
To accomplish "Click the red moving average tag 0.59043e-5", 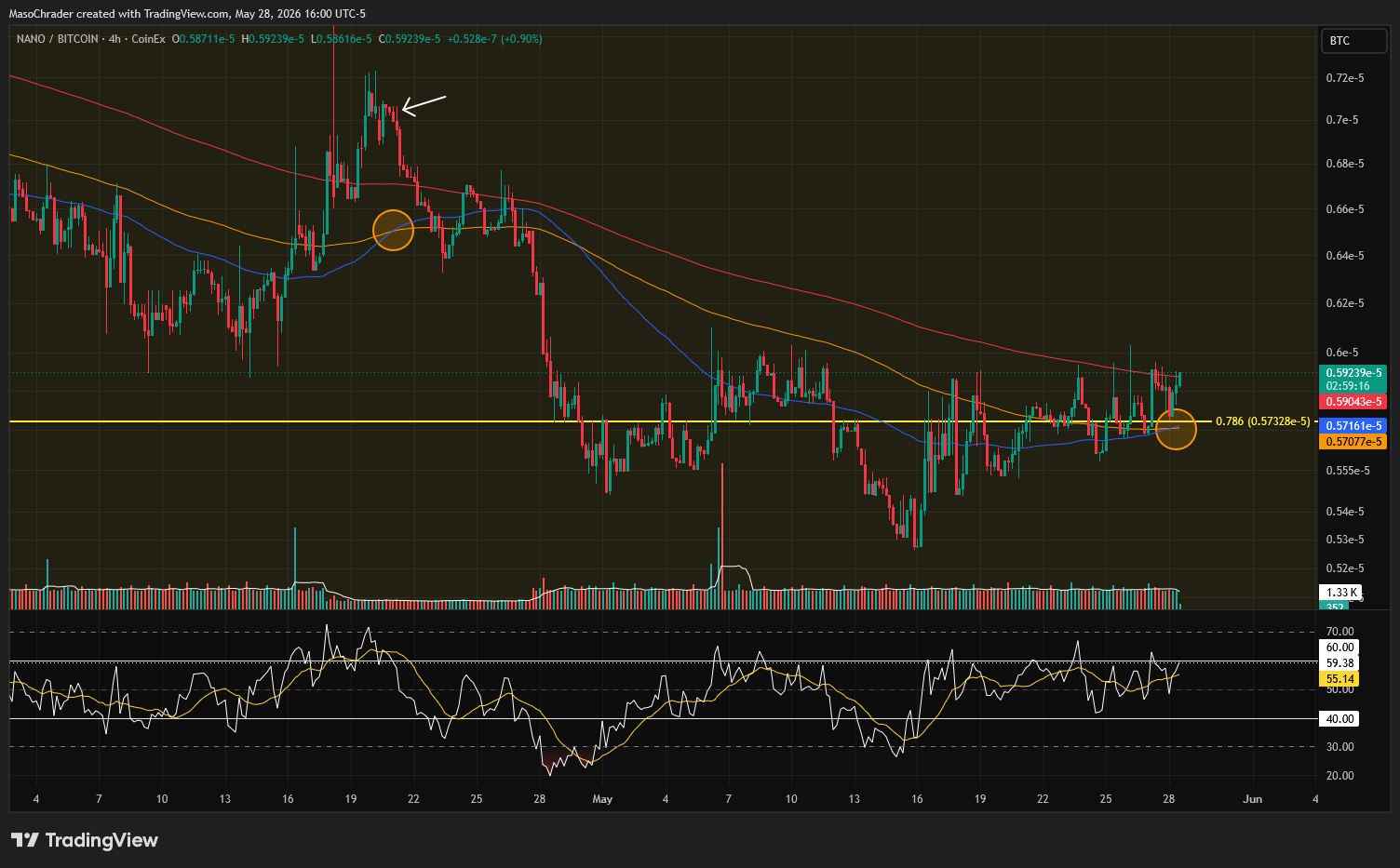I will [1353, 402].
